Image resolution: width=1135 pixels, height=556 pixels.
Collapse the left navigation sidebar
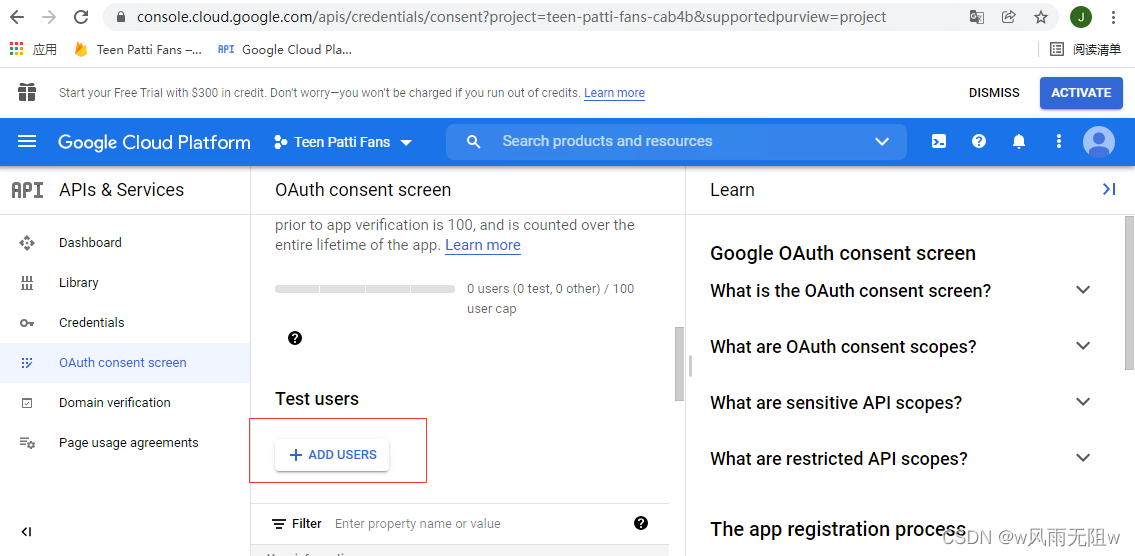[x=27, y=532]
